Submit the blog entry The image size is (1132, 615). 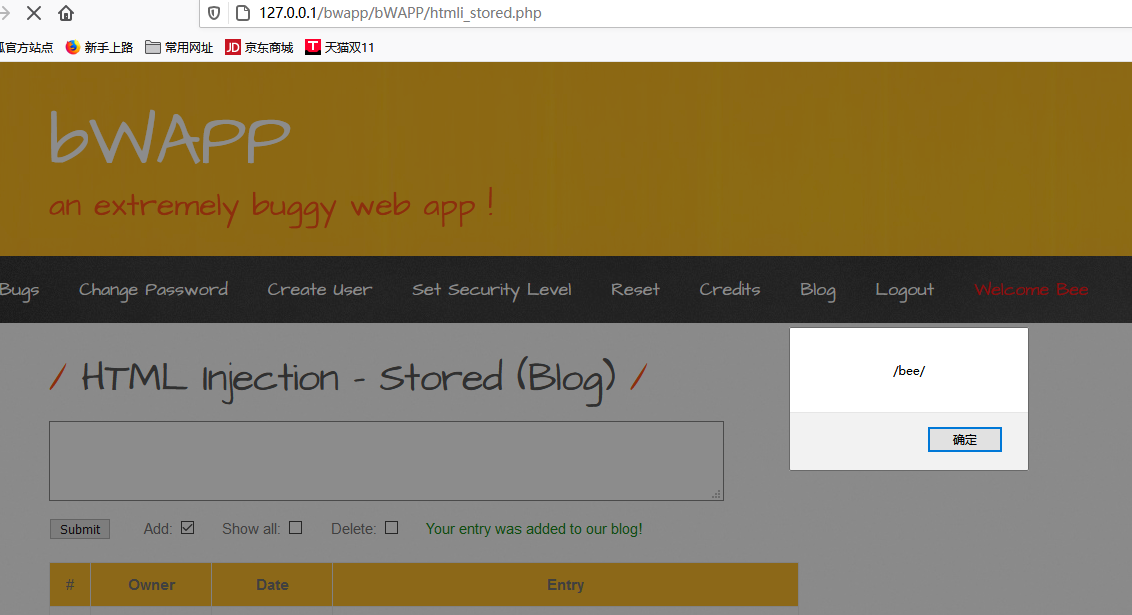pos(80,529)
